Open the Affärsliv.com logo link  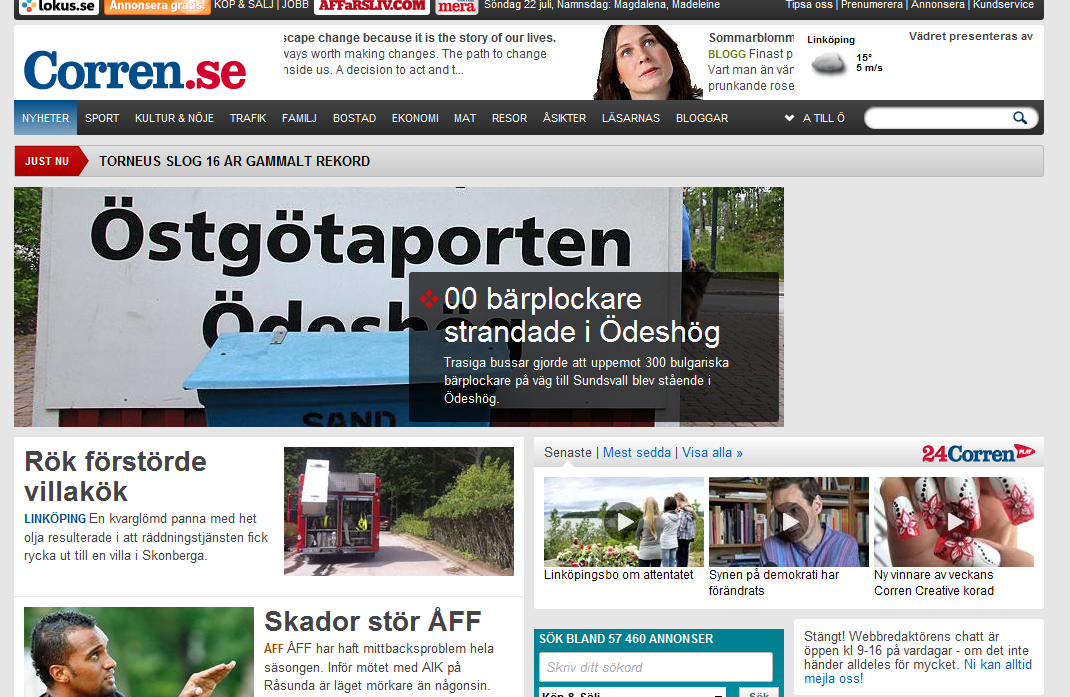372,6
